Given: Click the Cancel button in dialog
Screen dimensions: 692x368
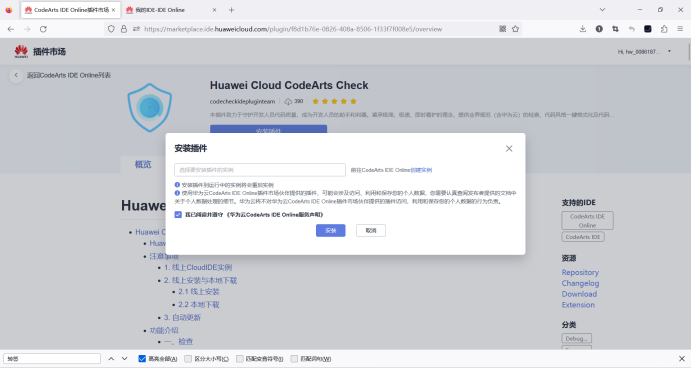Looking at the screenshot, I should (x=371, y=230).
